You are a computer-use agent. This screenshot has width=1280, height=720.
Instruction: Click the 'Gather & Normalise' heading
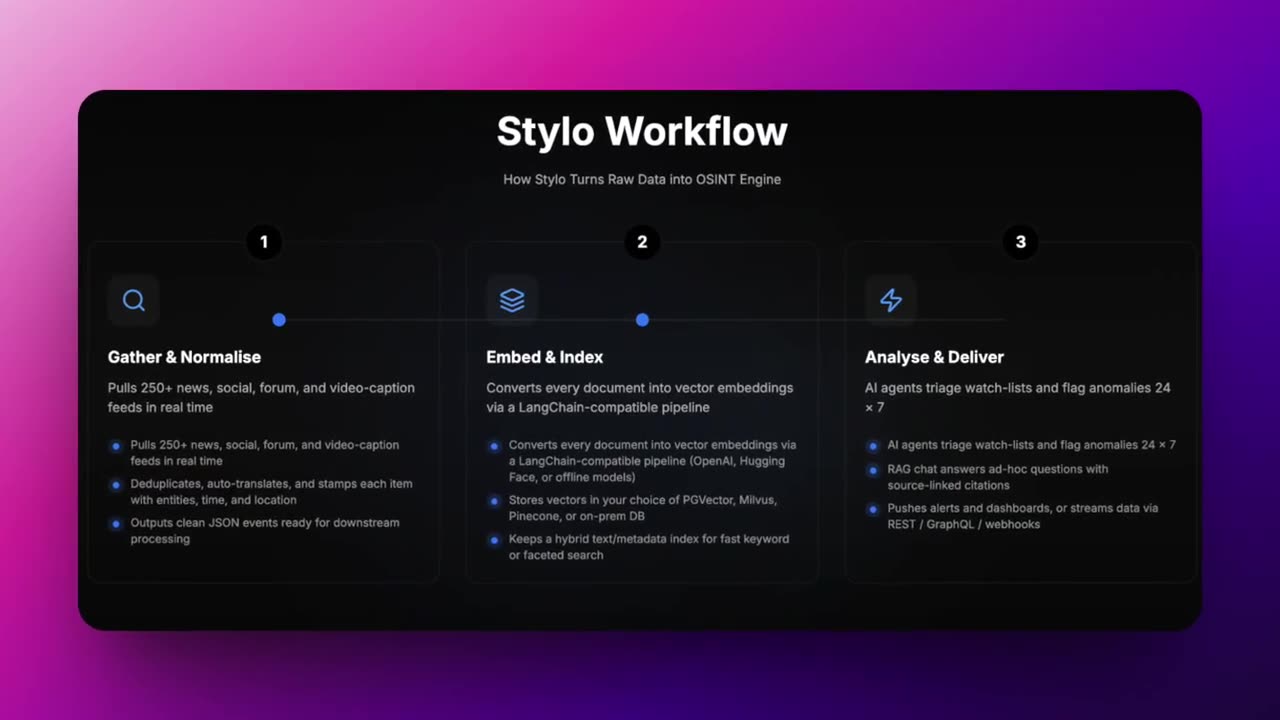coord(184,357)
